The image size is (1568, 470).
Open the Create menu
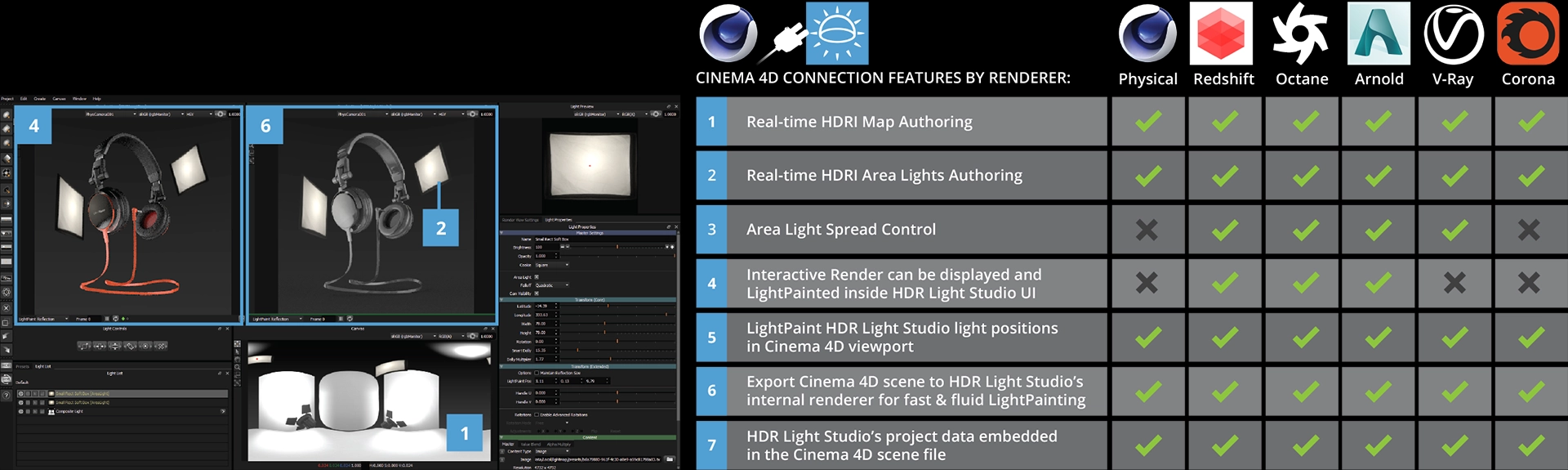click(x=39, y=98)
